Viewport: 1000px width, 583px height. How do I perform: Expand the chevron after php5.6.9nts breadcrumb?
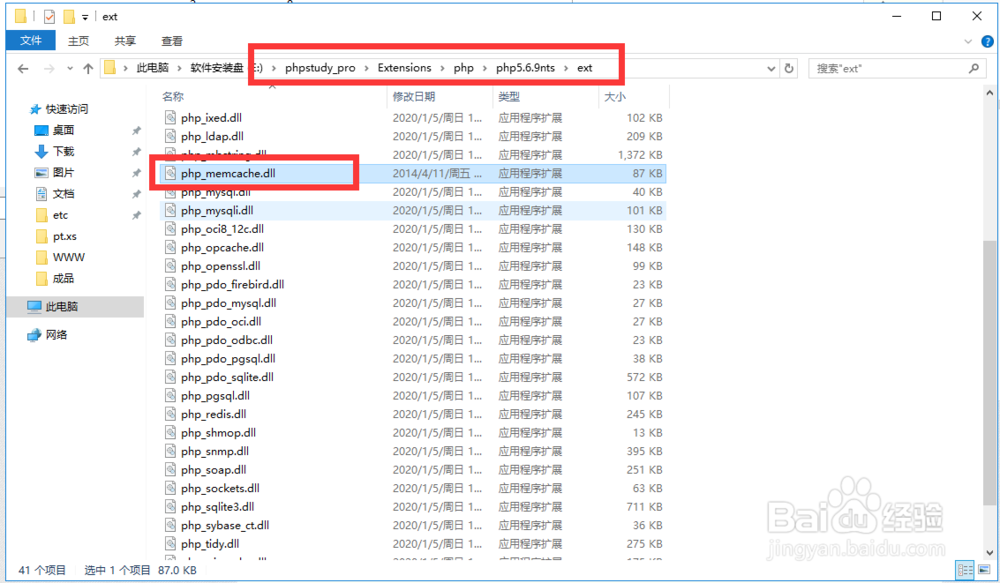(566, 68)
